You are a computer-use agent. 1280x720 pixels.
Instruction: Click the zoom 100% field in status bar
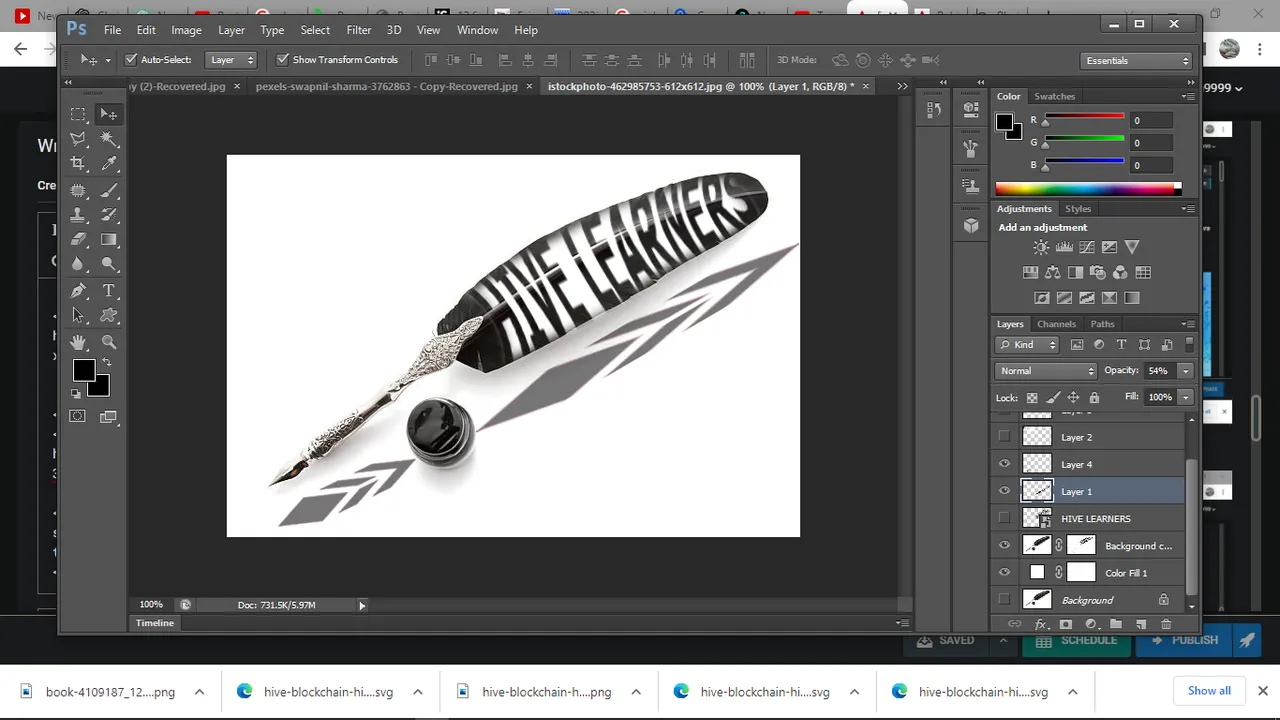[x=151, y=605]
